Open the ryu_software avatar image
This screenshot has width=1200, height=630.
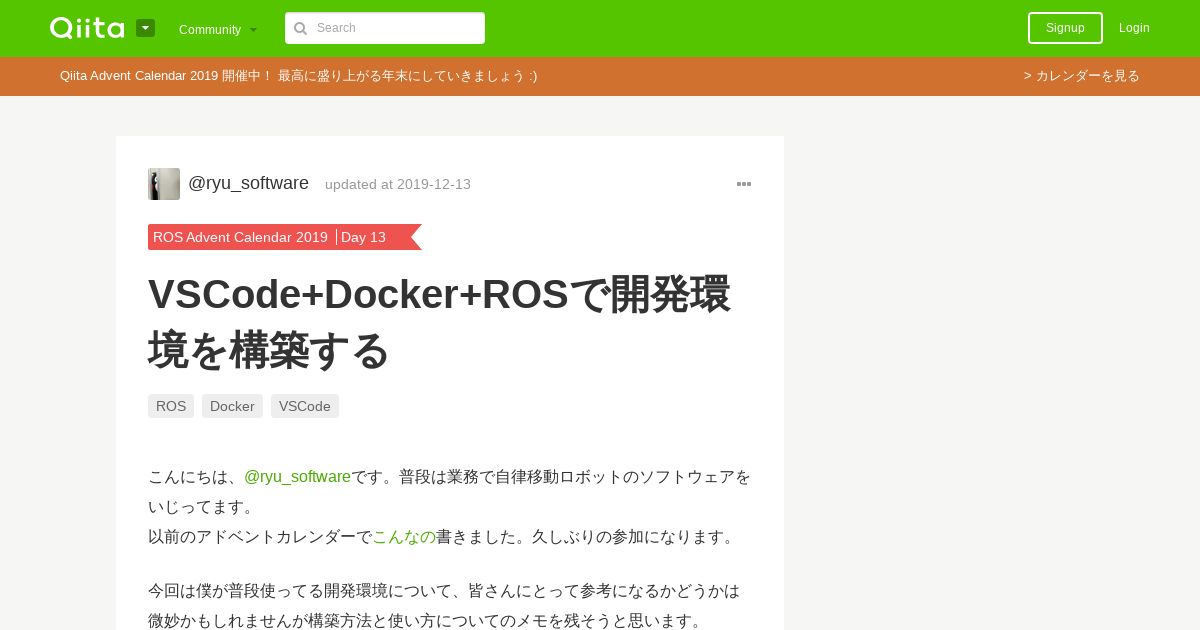click(164, 184)
